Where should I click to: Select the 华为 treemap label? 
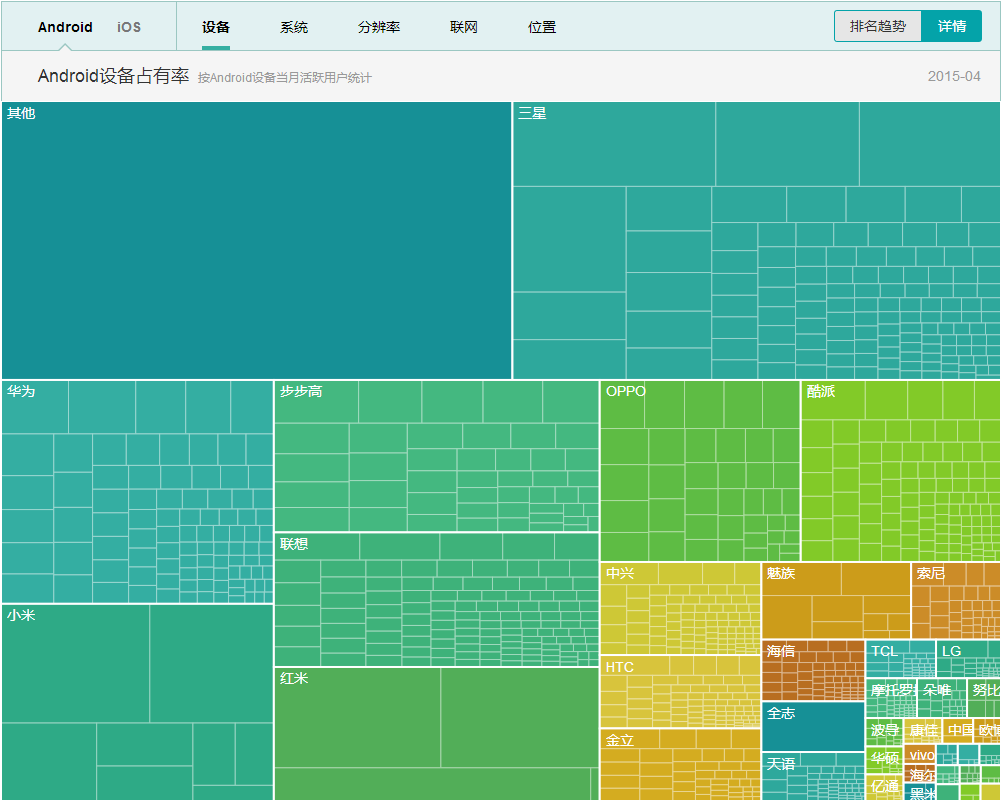pyautogui.click(x=21, y=391)
